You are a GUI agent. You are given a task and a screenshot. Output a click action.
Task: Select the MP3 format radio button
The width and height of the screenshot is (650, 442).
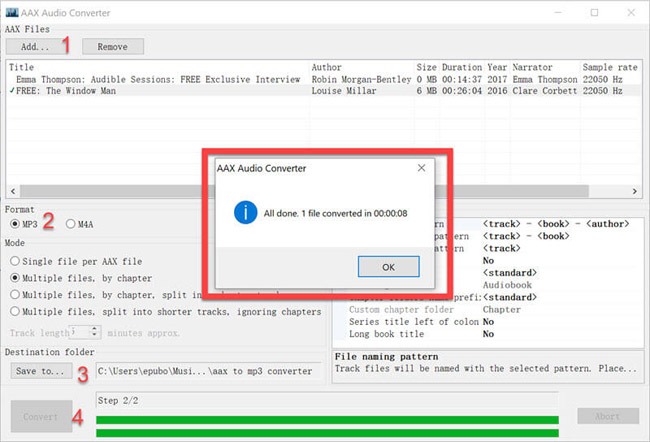(24, 224)
